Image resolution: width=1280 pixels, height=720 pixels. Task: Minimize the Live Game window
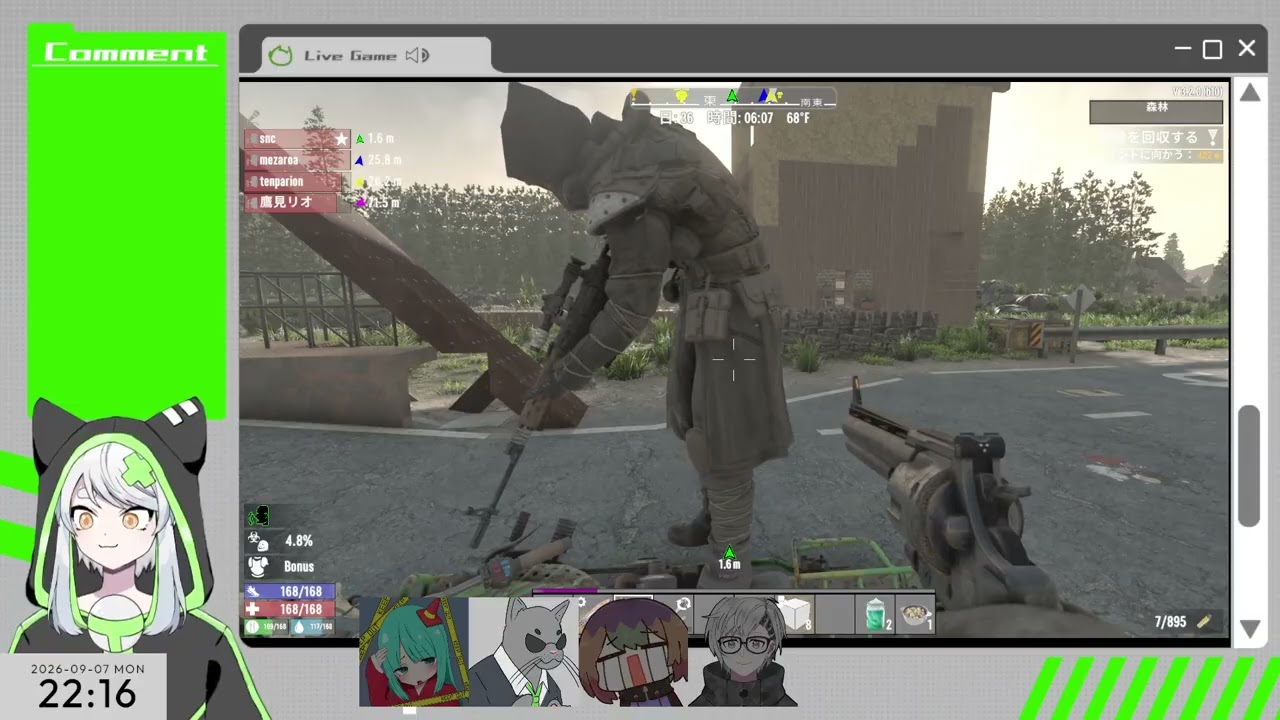pyautogui.click(x=1183, y=49)
